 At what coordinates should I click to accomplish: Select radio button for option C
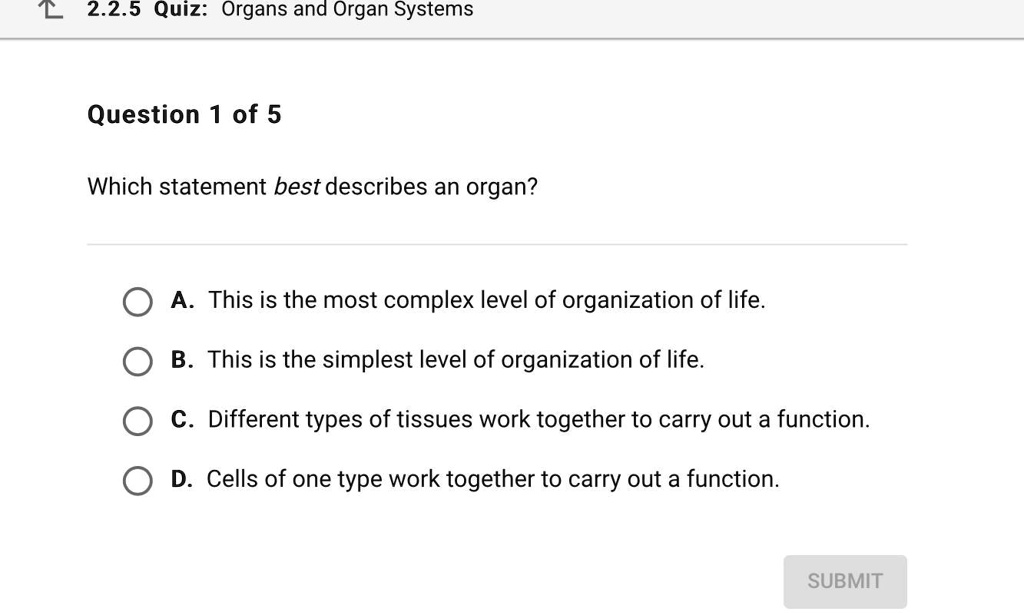(137, 422)
